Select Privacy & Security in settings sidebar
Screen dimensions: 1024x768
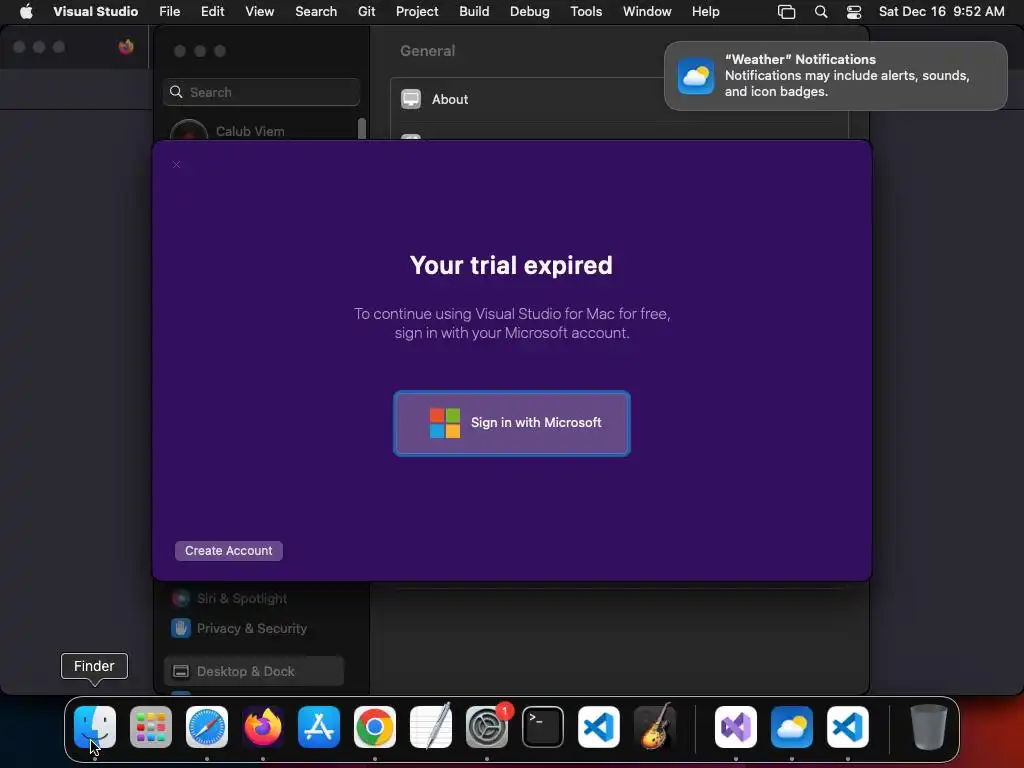coord(251,628)
